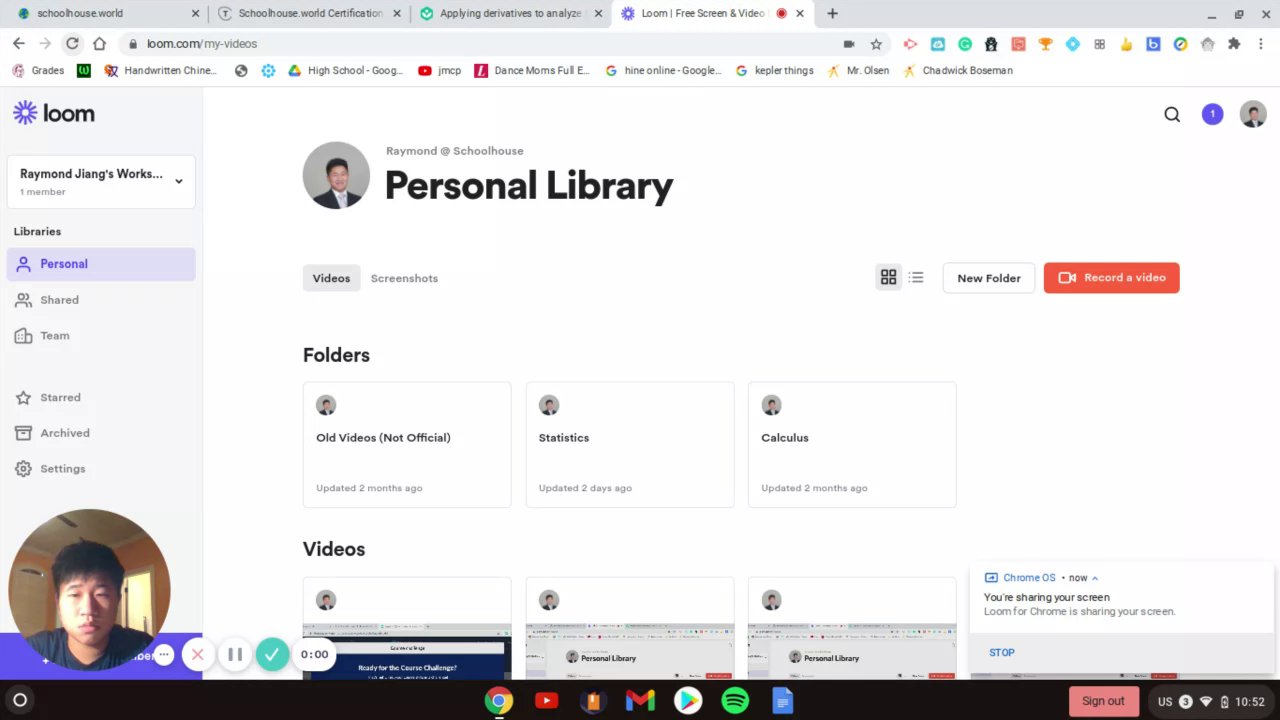
Task: Go to the Loom logo home
Action: [54, 113]
